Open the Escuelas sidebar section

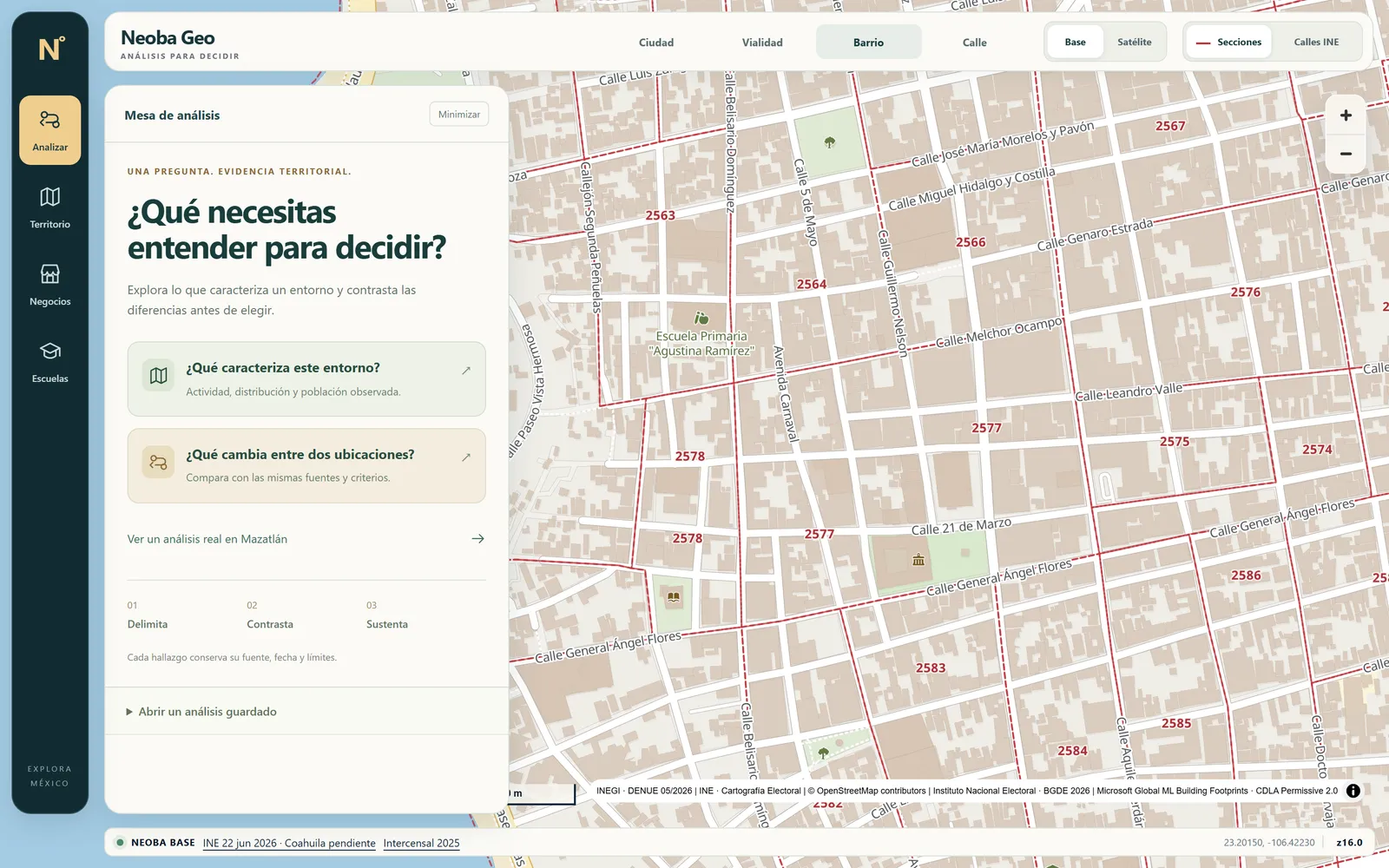(x=50, y=362)
